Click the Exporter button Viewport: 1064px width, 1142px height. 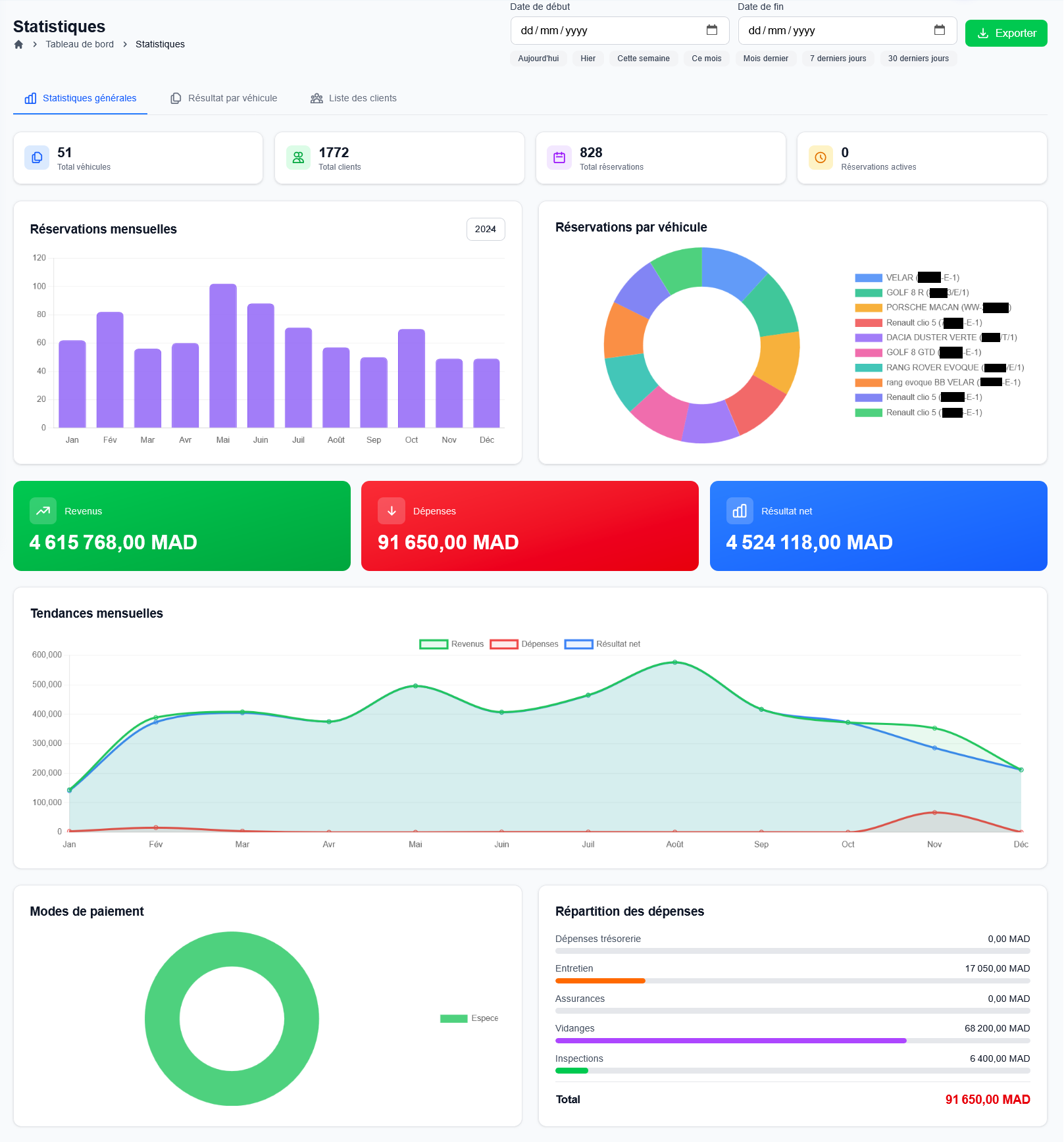point(1006,33)
